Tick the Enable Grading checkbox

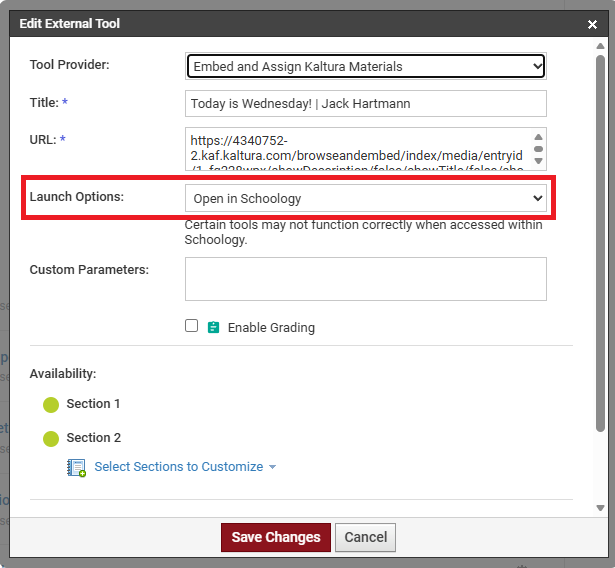coord(192,326)
